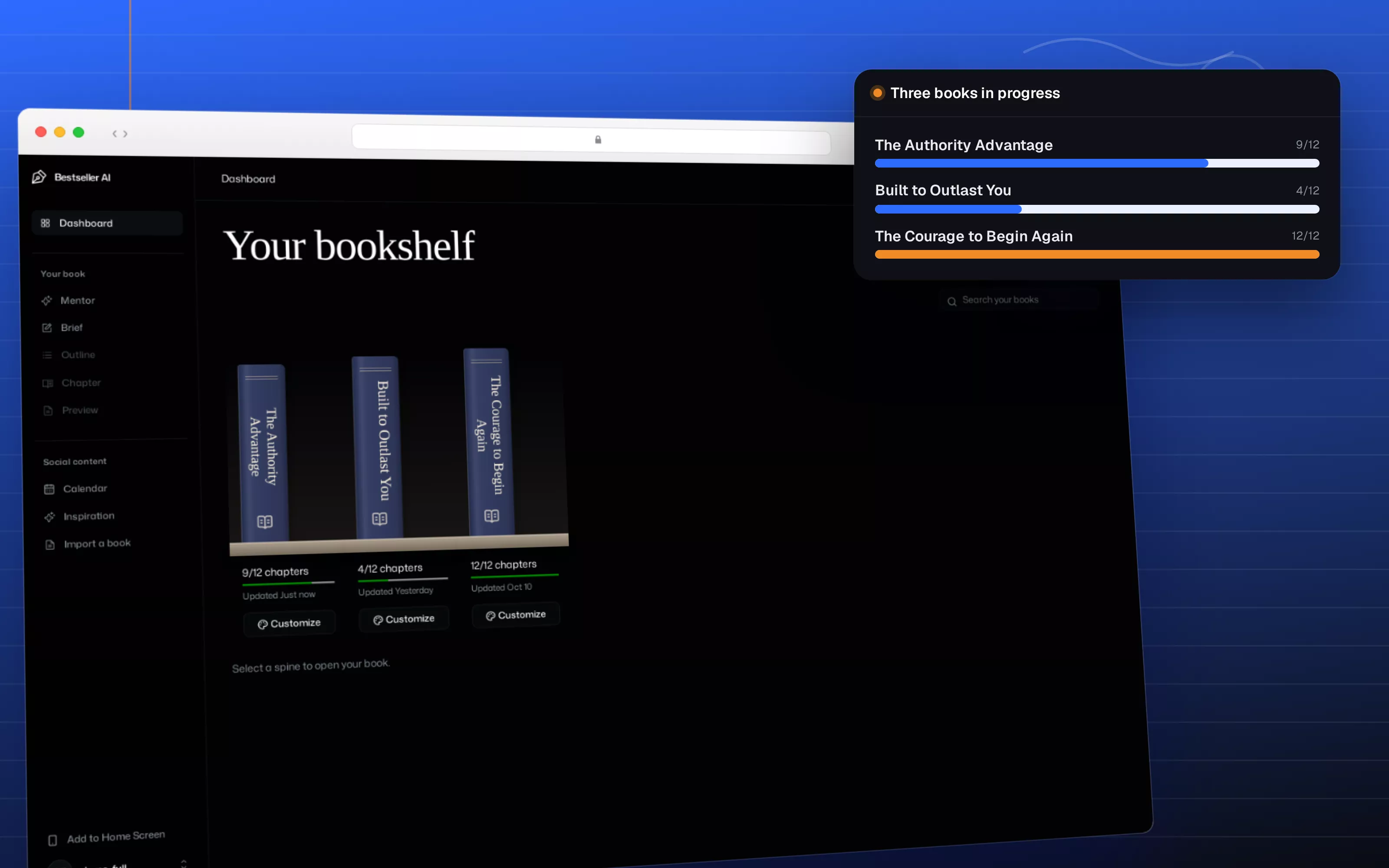The height and width of the screenshot is (868, 1389).
Task: Click the Preview icon in sidebar
Action: (x=48, y=411)
